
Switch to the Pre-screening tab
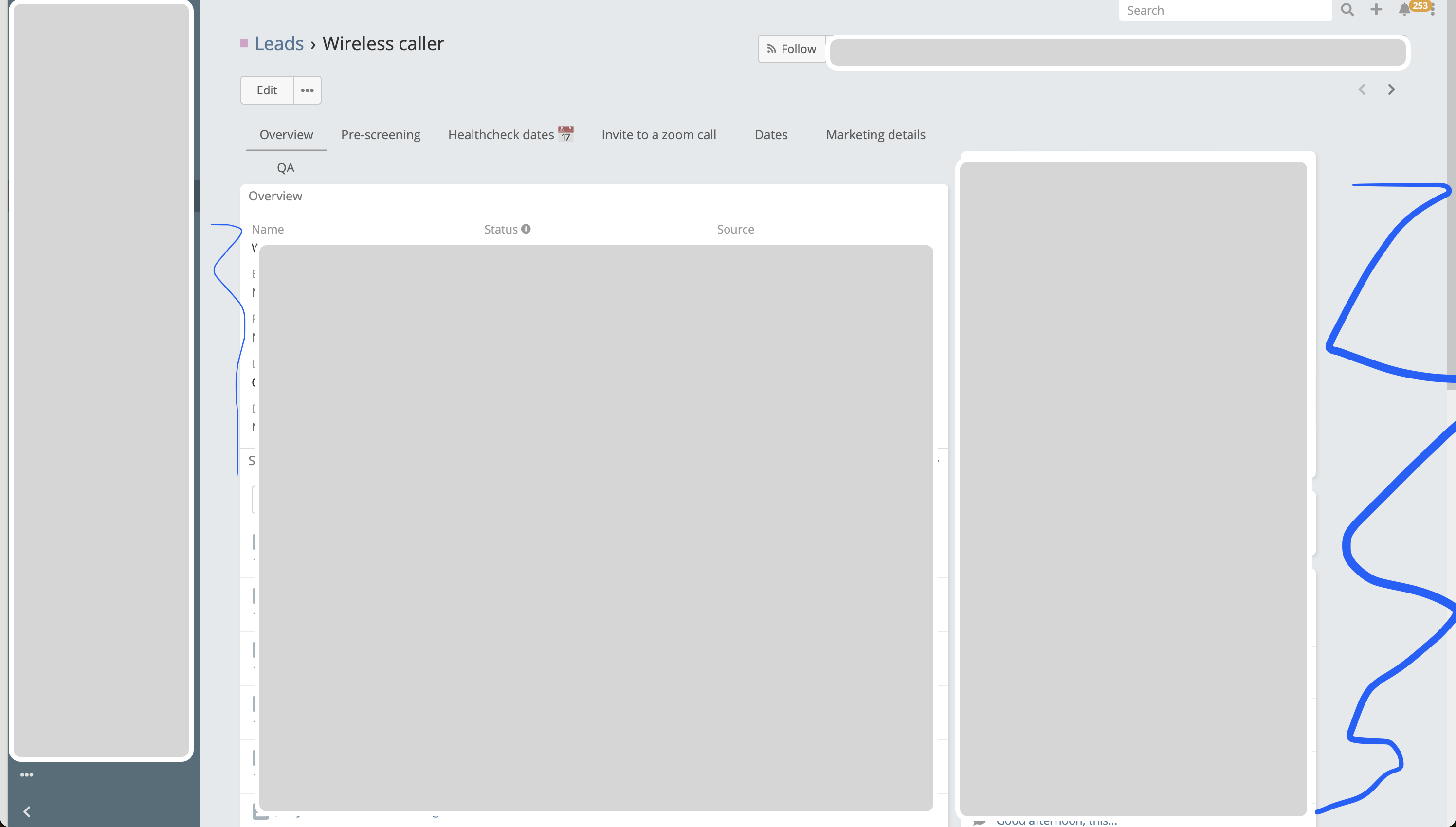[381, 135]
